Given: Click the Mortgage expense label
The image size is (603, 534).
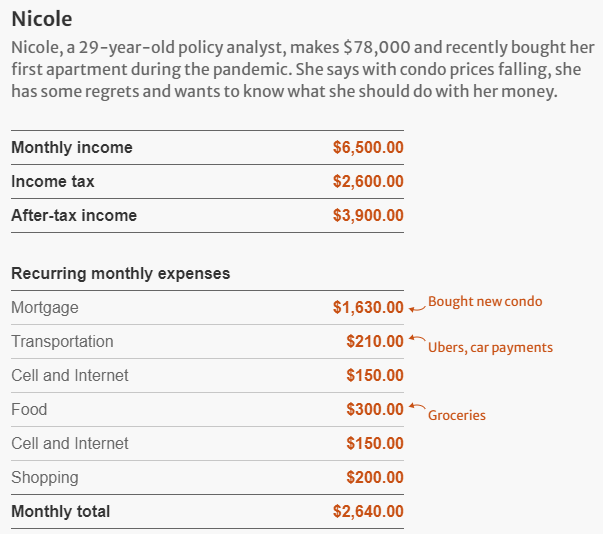Looking at the screenshot, I should (45, 307).
